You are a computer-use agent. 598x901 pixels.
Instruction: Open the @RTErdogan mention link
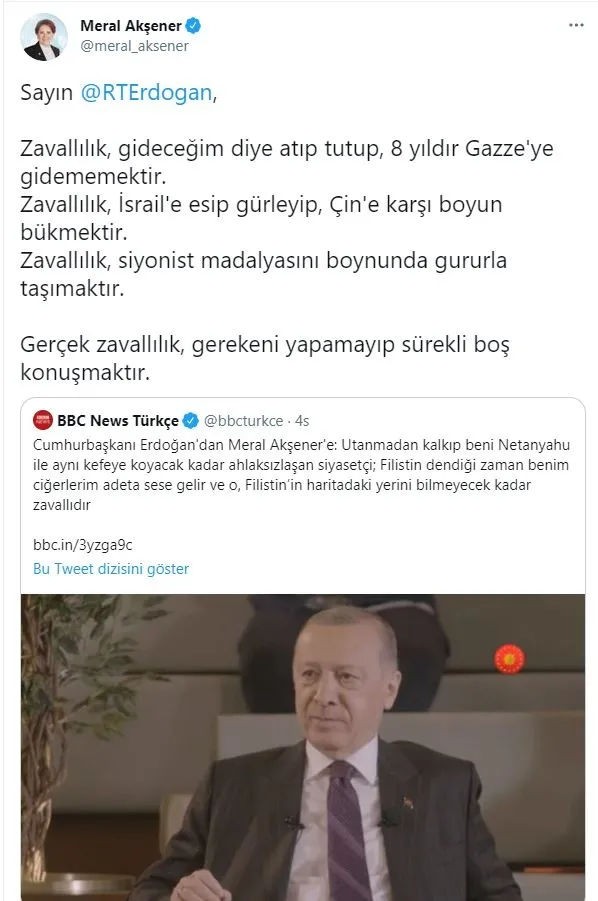pos(146,93)
